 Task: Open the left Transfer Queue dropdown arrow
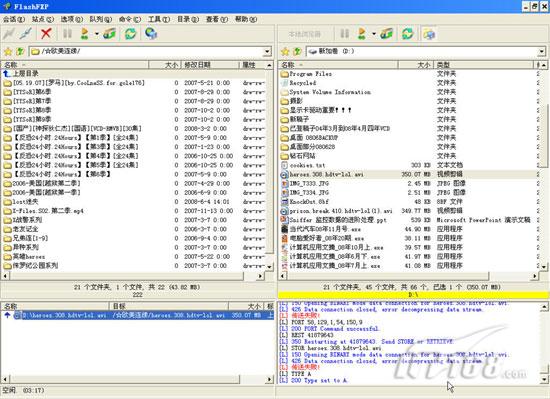point(96,34)
